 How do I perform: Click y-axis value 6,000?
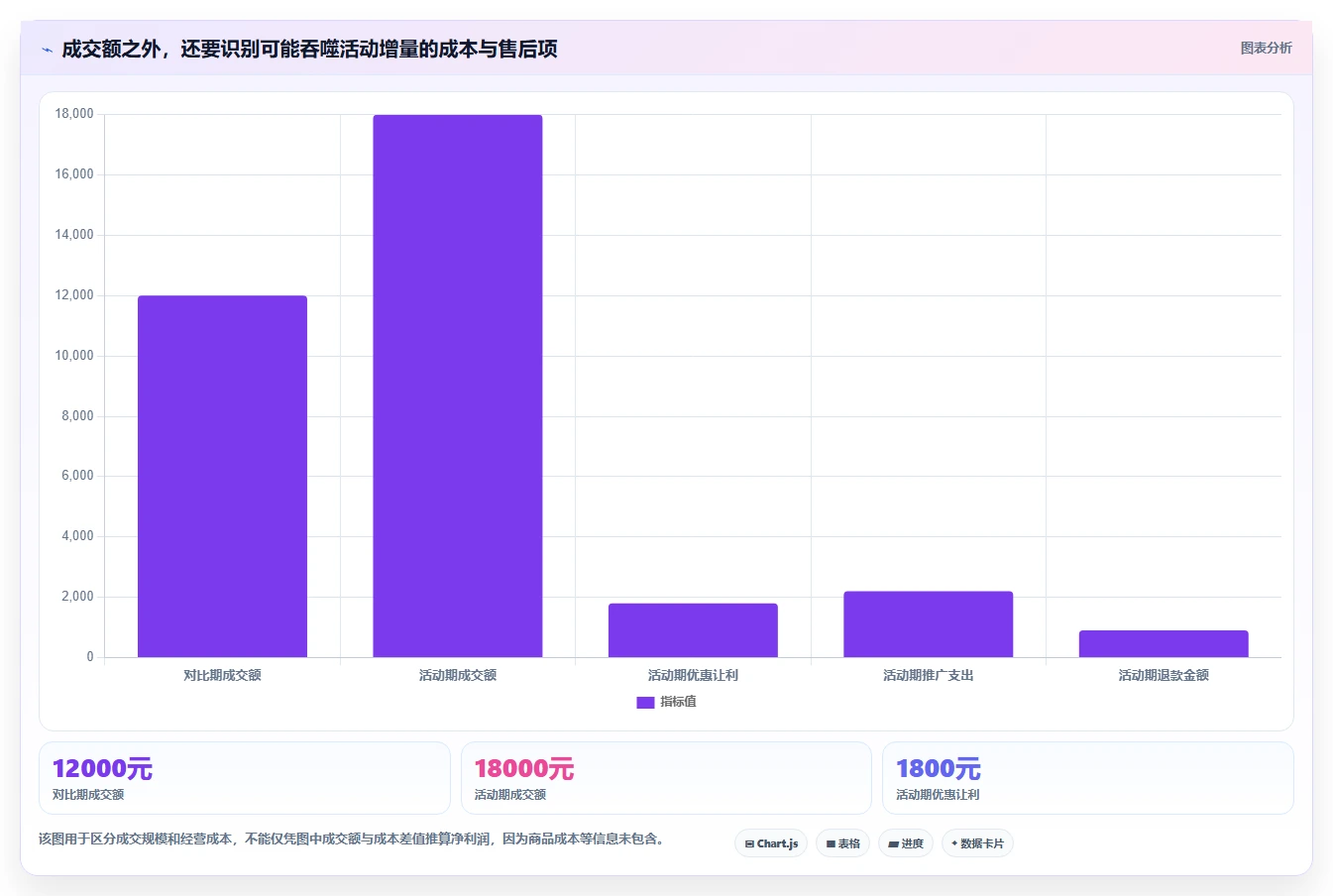tap(77, 476)
